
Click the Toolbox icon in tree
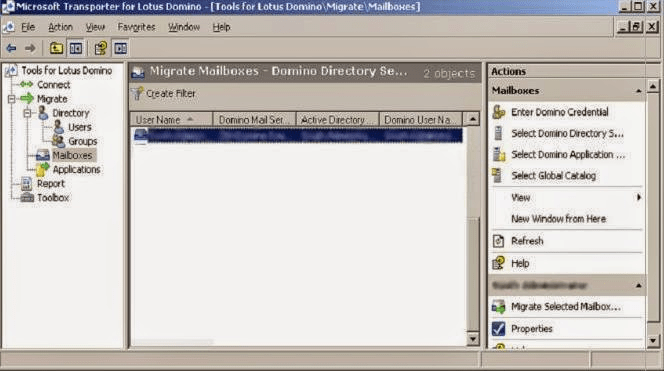(x=27, y=197)
